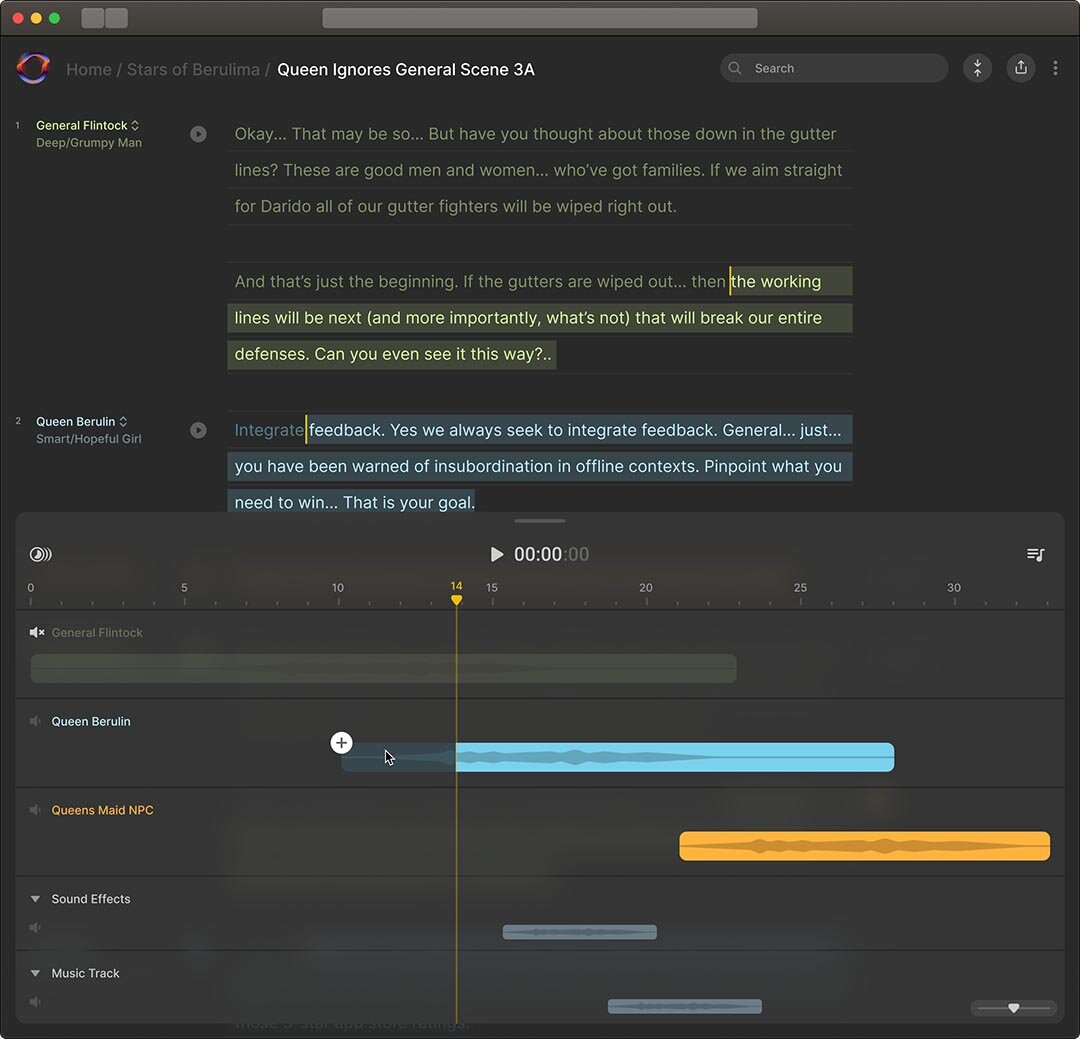Select the Sound Effects audio clip
This screenshot has width=1080, height=1039.
pyautogui.click(x=579, y=932)
